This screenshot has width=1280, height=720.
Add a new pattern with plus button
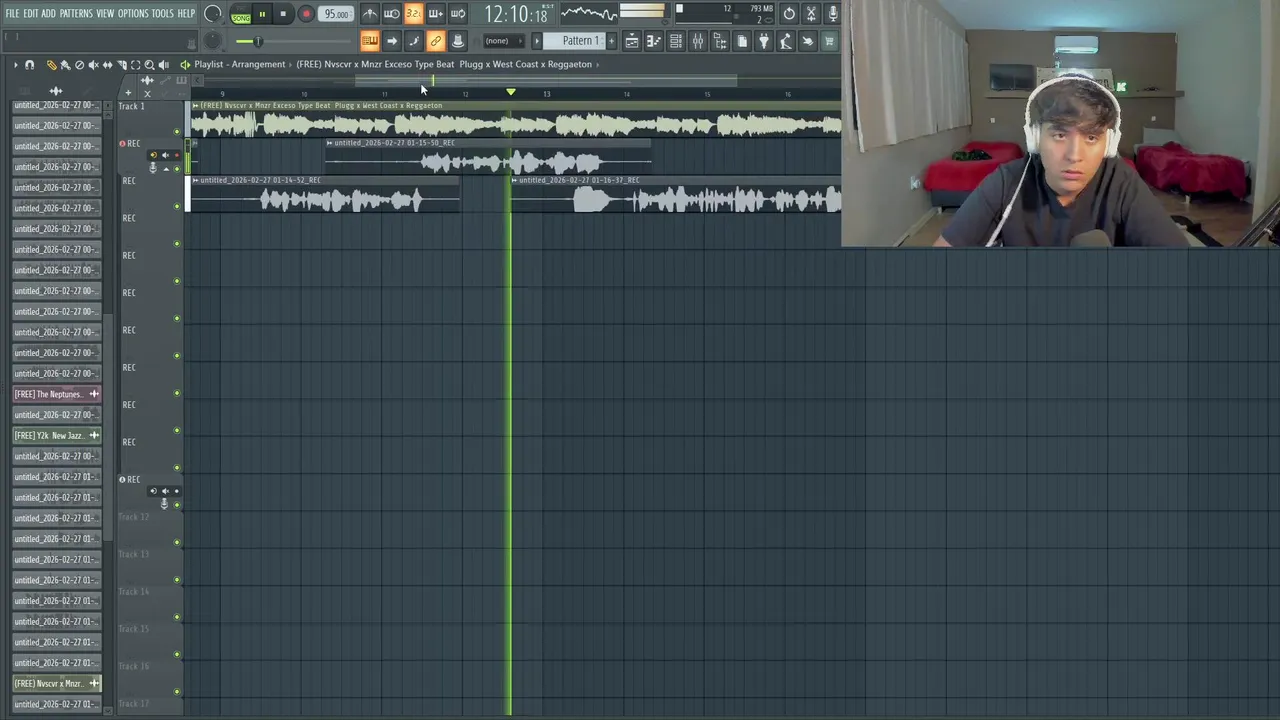(611, 41)
